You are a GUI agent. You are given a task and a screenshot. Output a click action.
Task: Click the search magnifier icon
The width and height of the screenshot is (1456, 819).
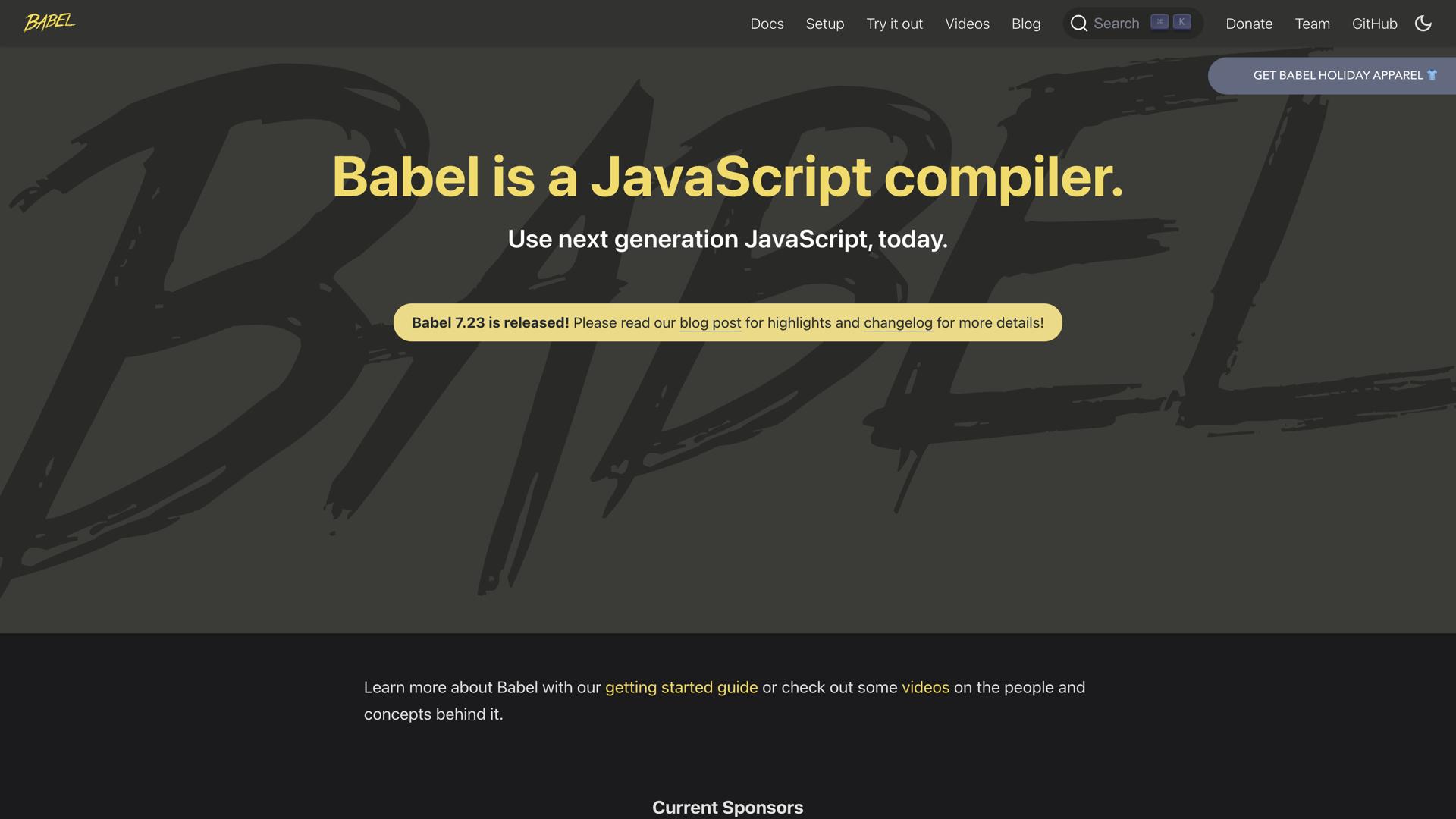pyautogui.click(x=1078, y=24)
